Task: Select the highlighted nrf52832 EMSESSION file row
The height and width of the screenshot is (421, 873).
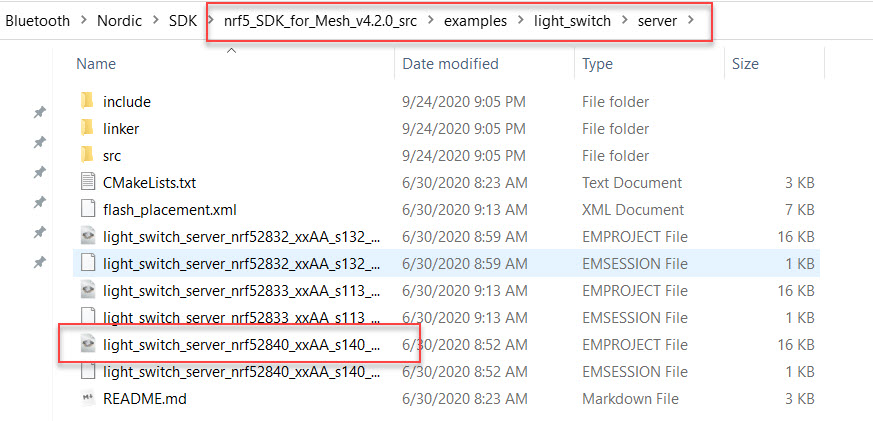Action: 241,263
